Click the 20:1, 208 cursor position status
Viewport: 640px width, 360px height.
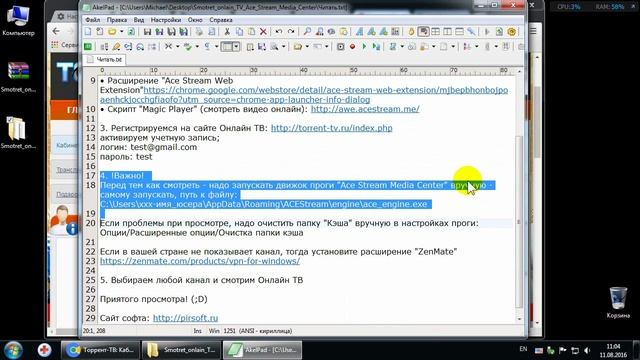(94, 331)
